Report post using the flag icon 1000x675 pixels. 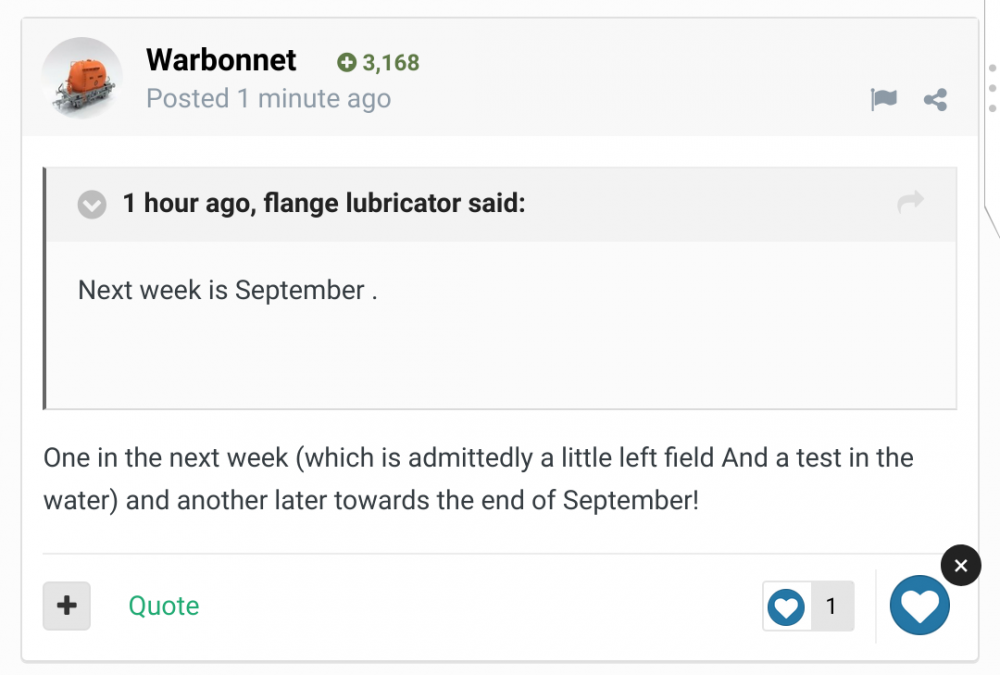click(x=884, y=99)
